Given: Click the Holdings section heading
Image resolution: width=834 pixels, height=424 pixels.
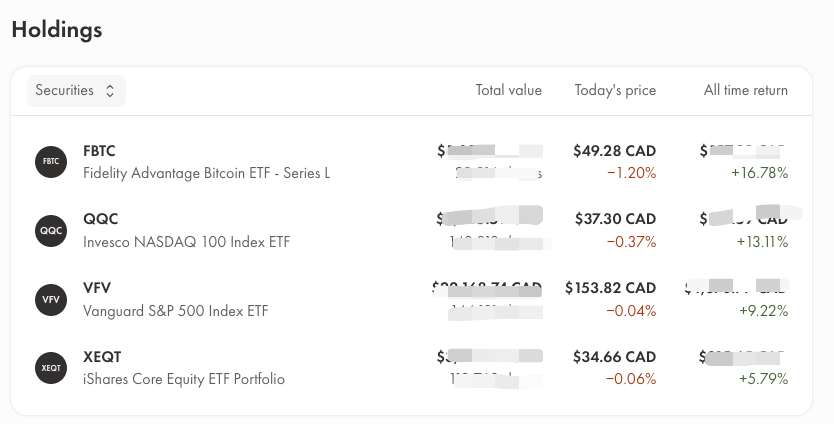Looking at the screenshot, I should click(x=57, y=29).
